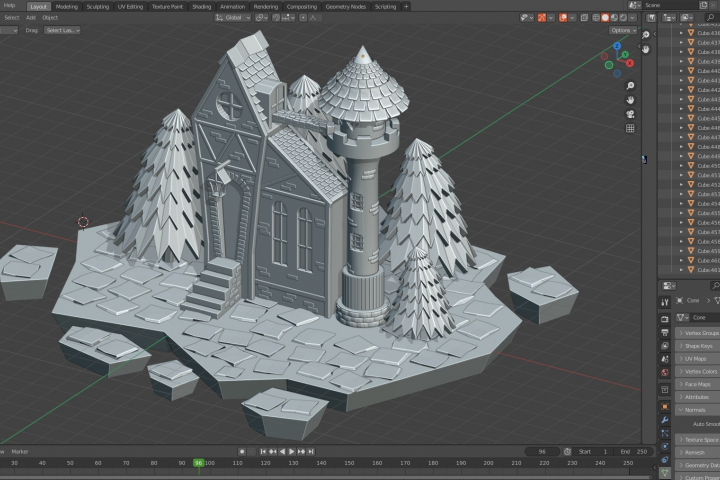Open the Shading workspace tab

[202, 6]
